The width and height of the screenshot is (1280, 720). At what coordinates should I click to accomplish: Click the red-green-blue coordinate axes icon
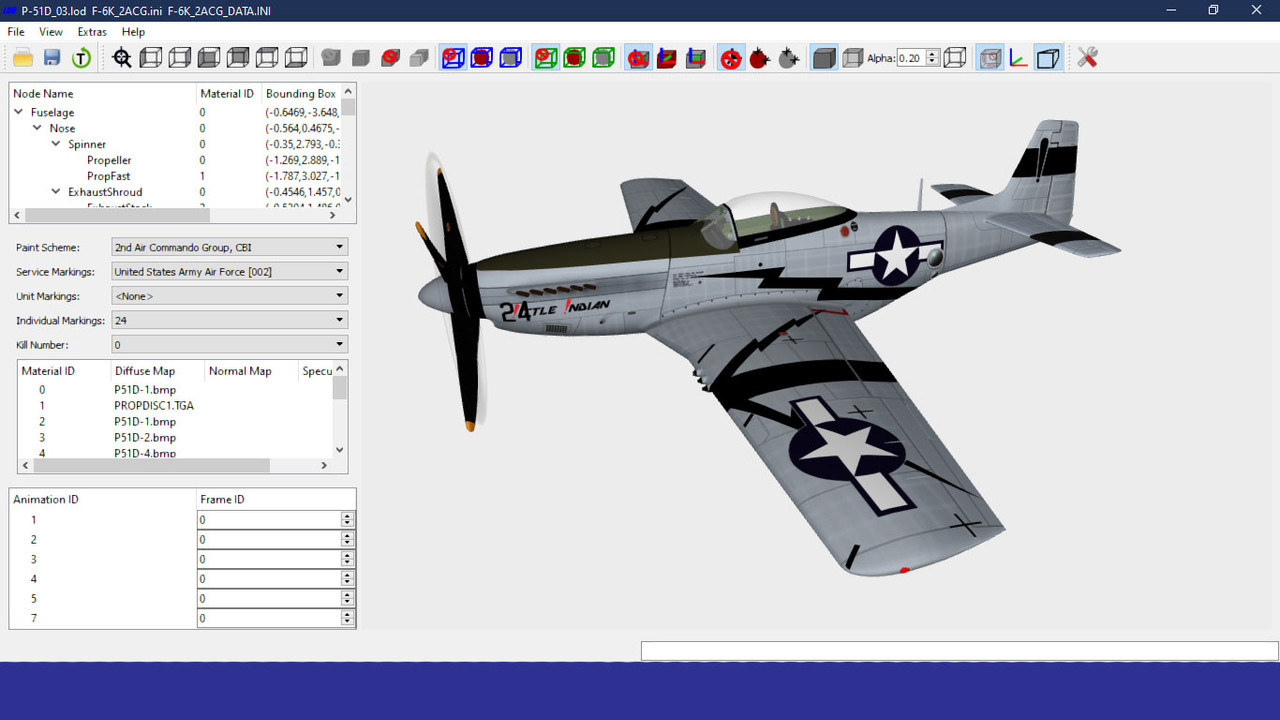tap(1018, 58)
